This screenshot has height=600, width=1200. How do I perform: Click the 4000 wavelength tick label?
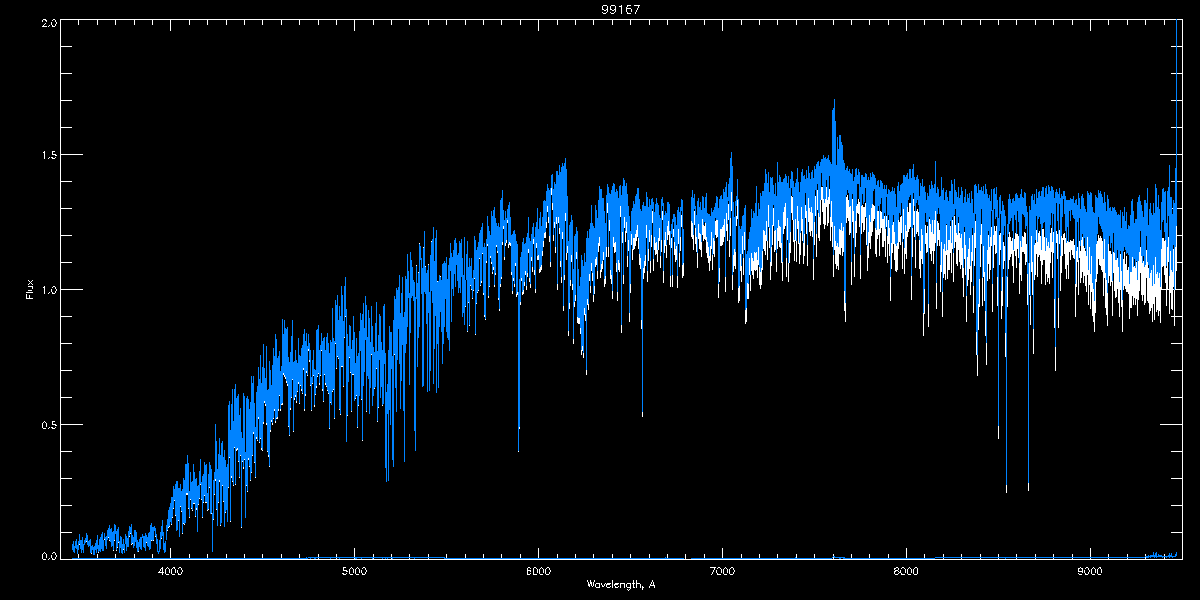pyautogui.click(x=170, y=572)
